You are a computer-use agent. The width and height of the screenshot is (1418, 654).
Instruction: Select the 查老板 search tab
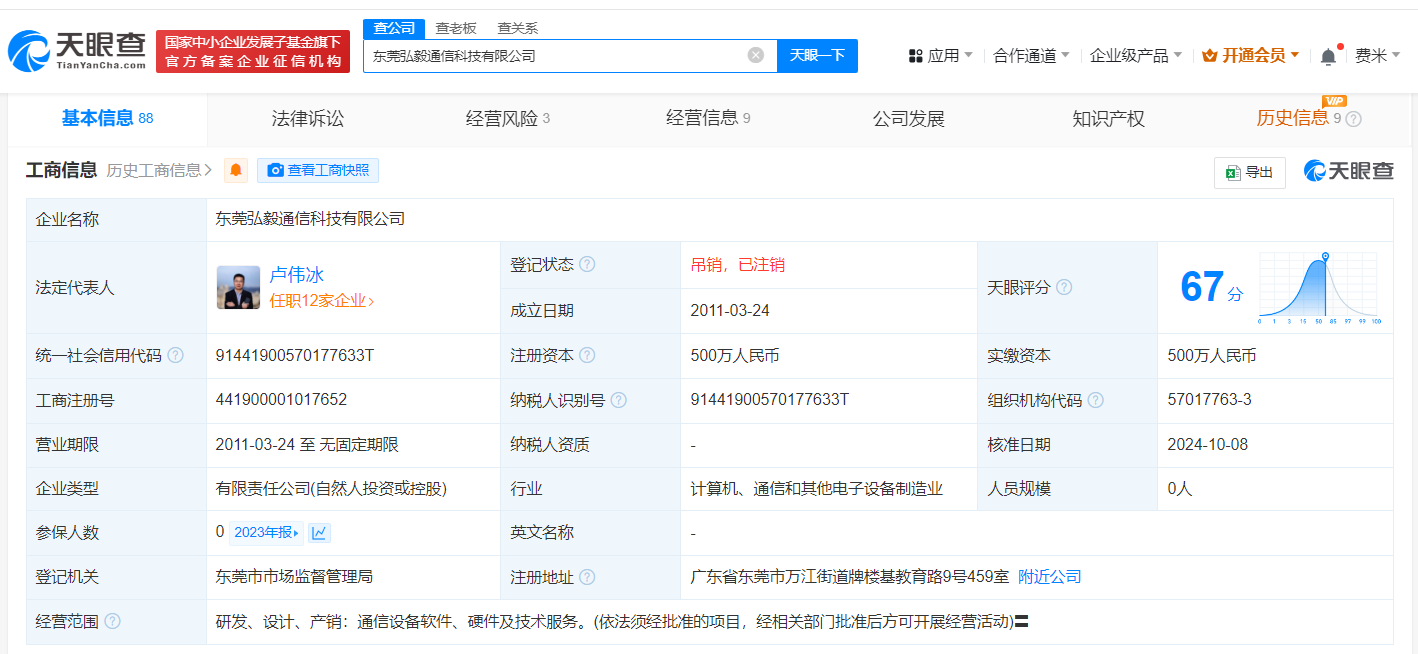point(456,28)
